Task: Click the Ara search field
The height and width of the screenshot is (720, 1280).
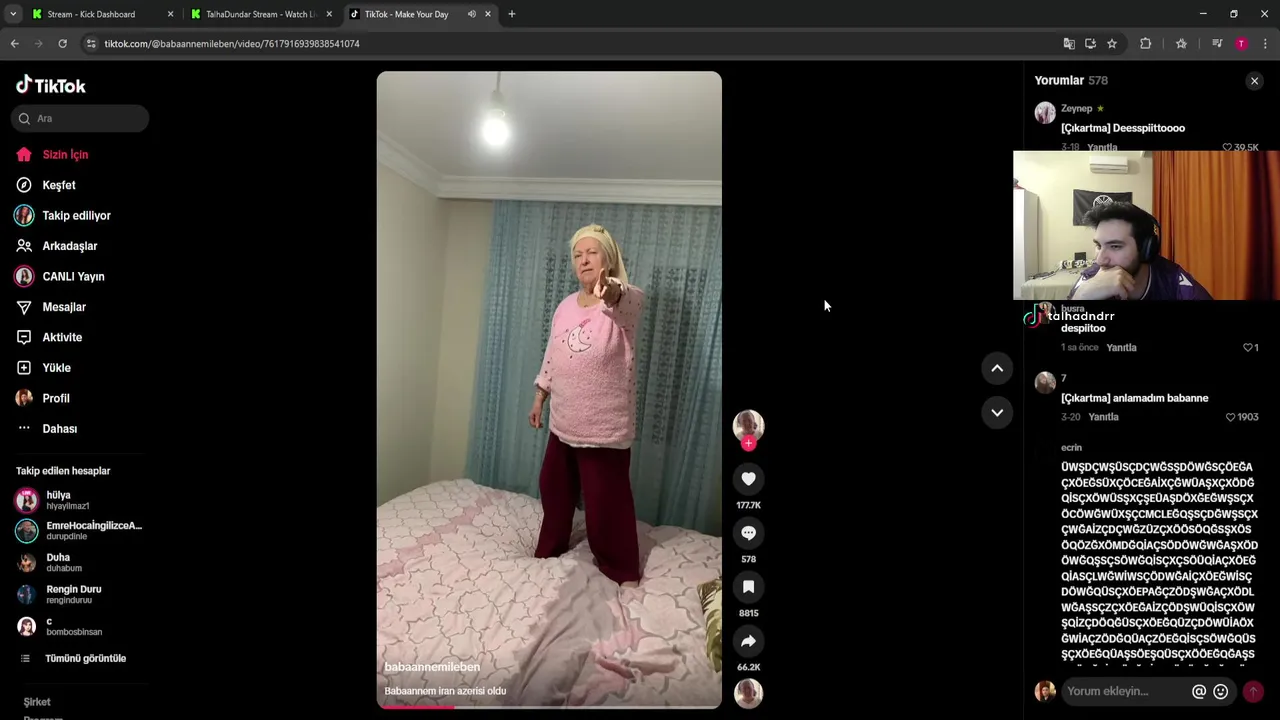Action: [x=80, y=118]
